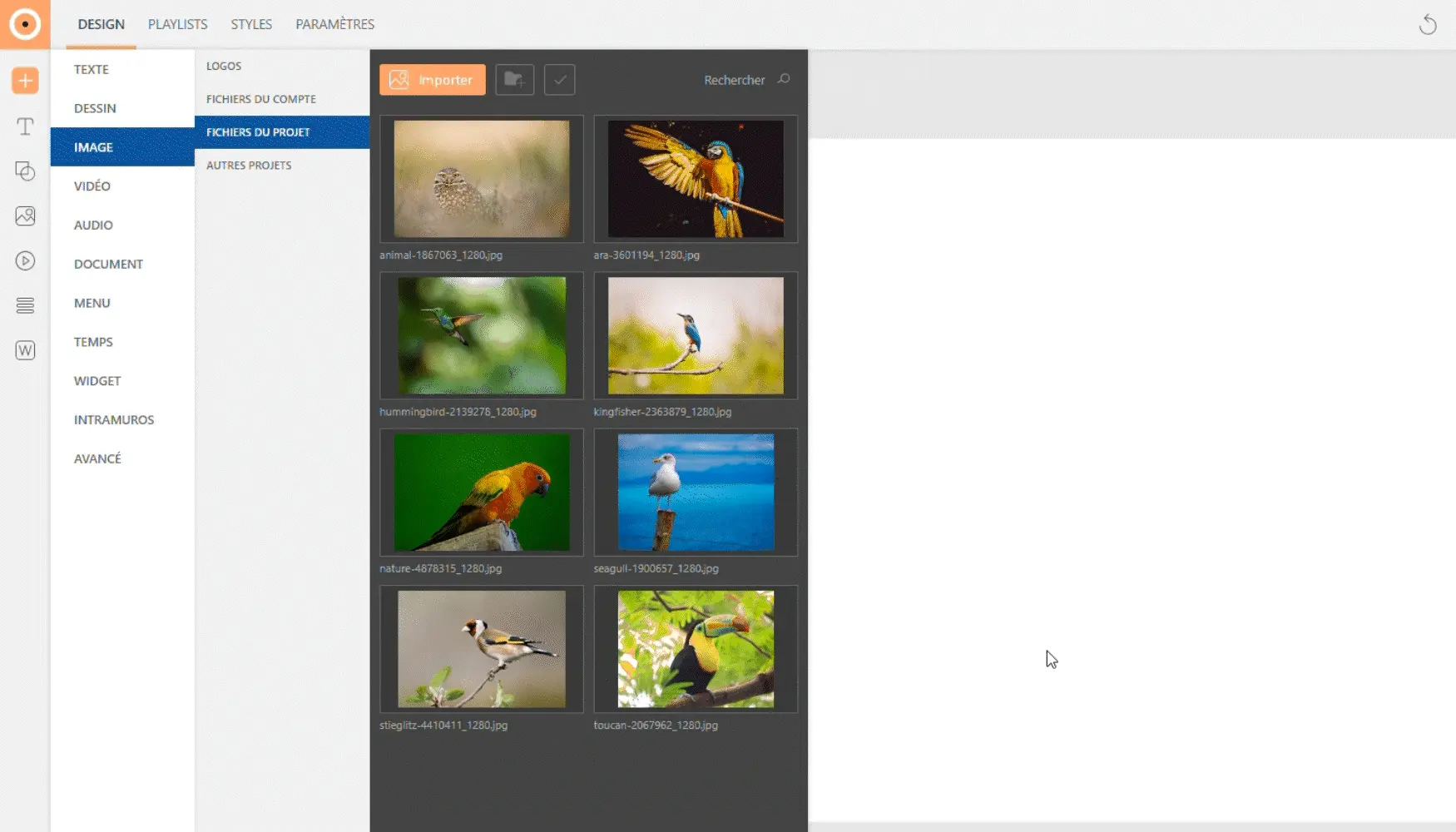Select the toucan image thumbnail

696,649
